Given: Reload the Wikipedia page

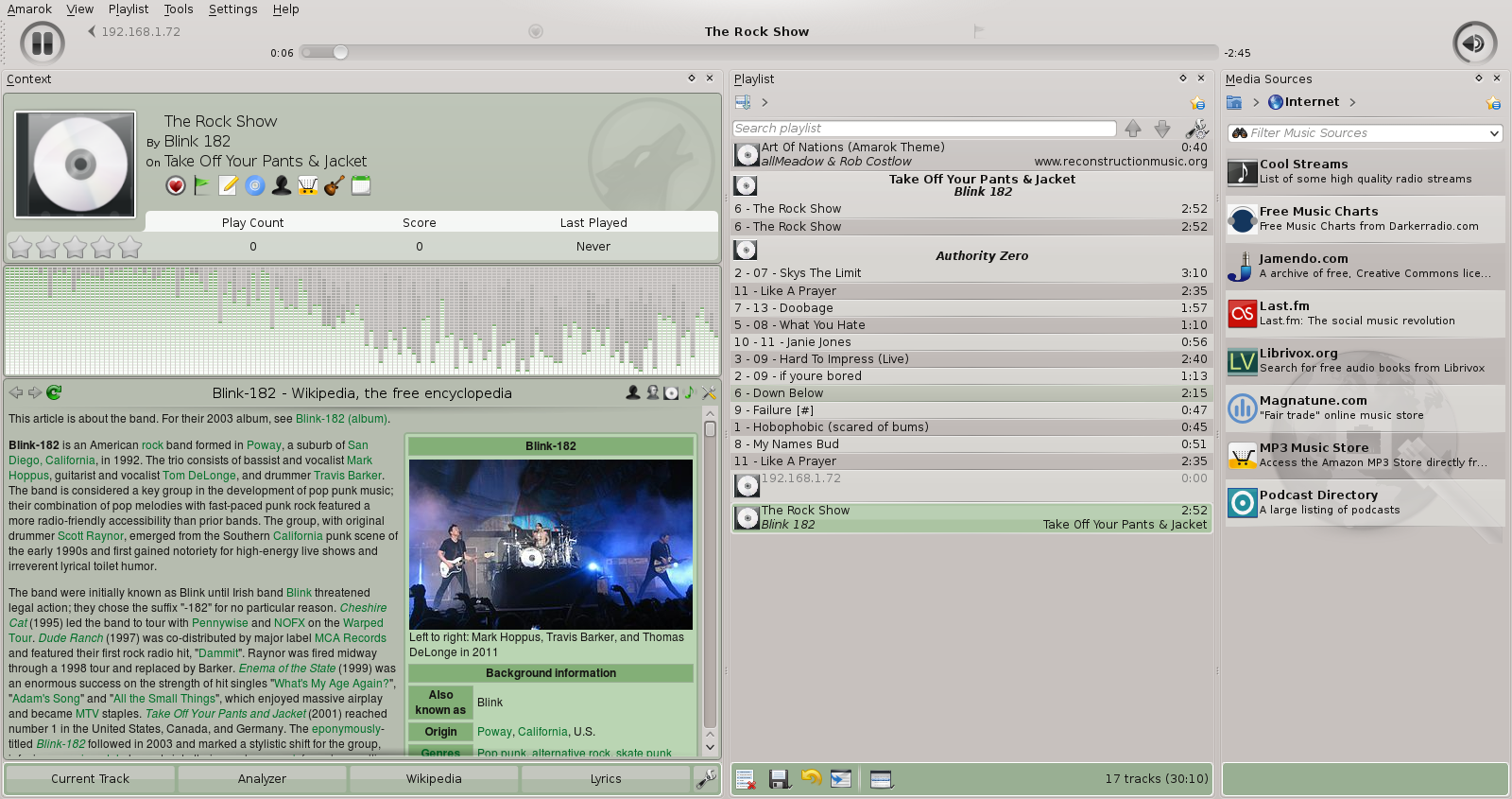Looking at the screenshot, I should tap(54, 392).
